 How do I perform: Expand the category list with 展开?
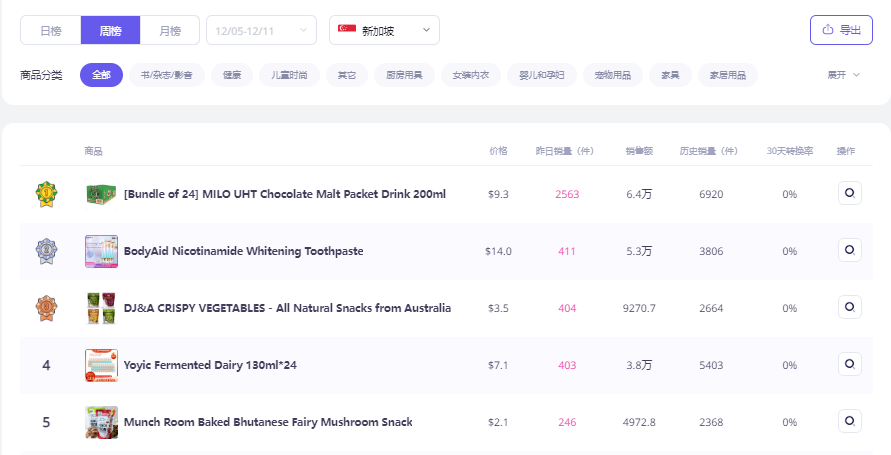tap(843, 75)
